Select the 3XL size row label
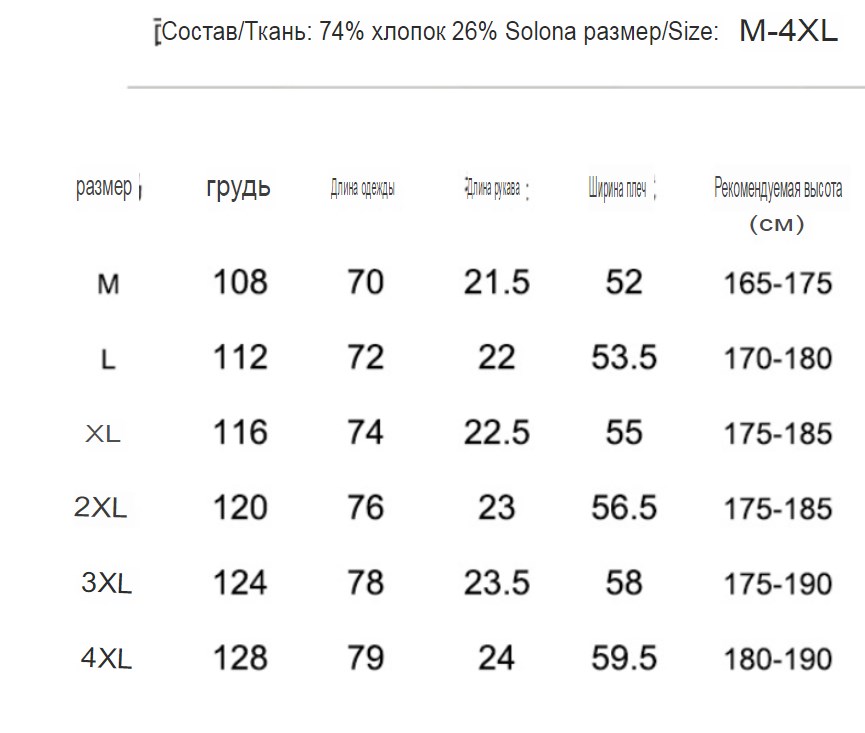The height and width of the screenshot is (733, 865). pyautogui.click(x=106, y=583)
